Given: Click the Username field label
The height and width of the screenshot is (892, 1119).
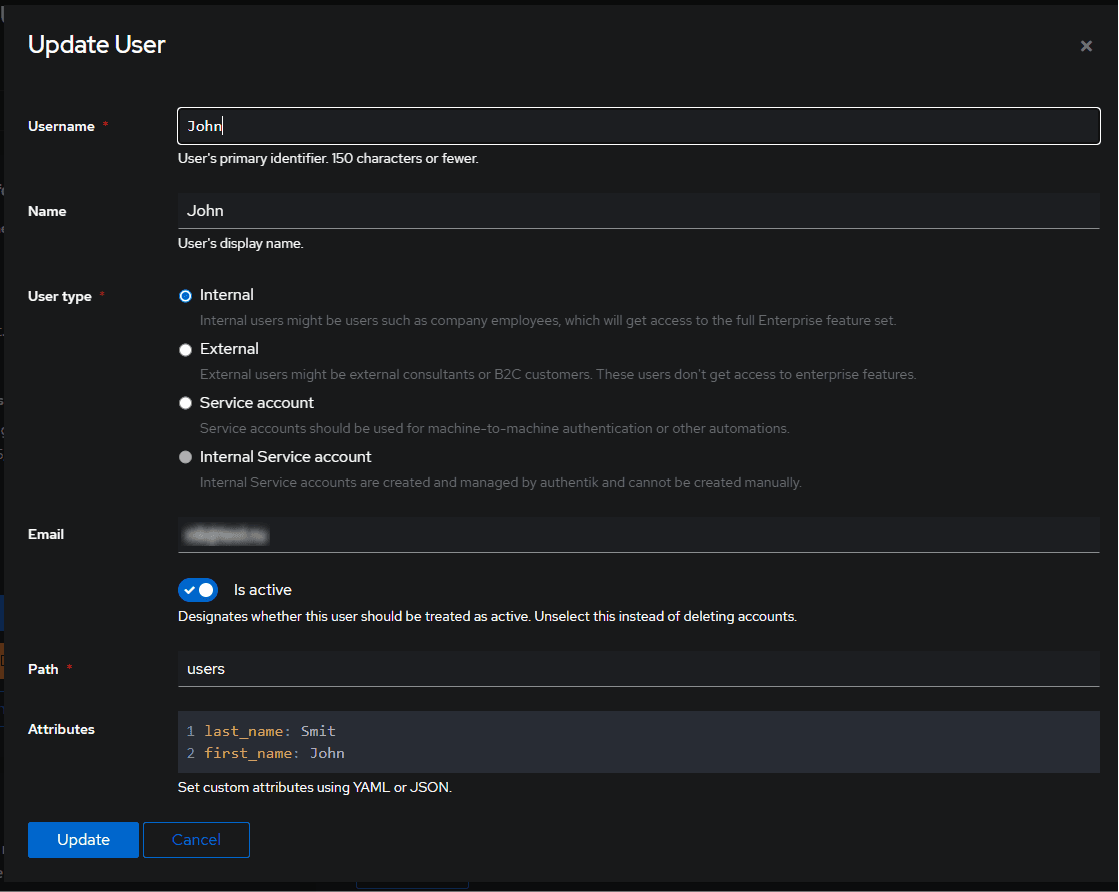Looking at the screenshot, I should 61,126.
